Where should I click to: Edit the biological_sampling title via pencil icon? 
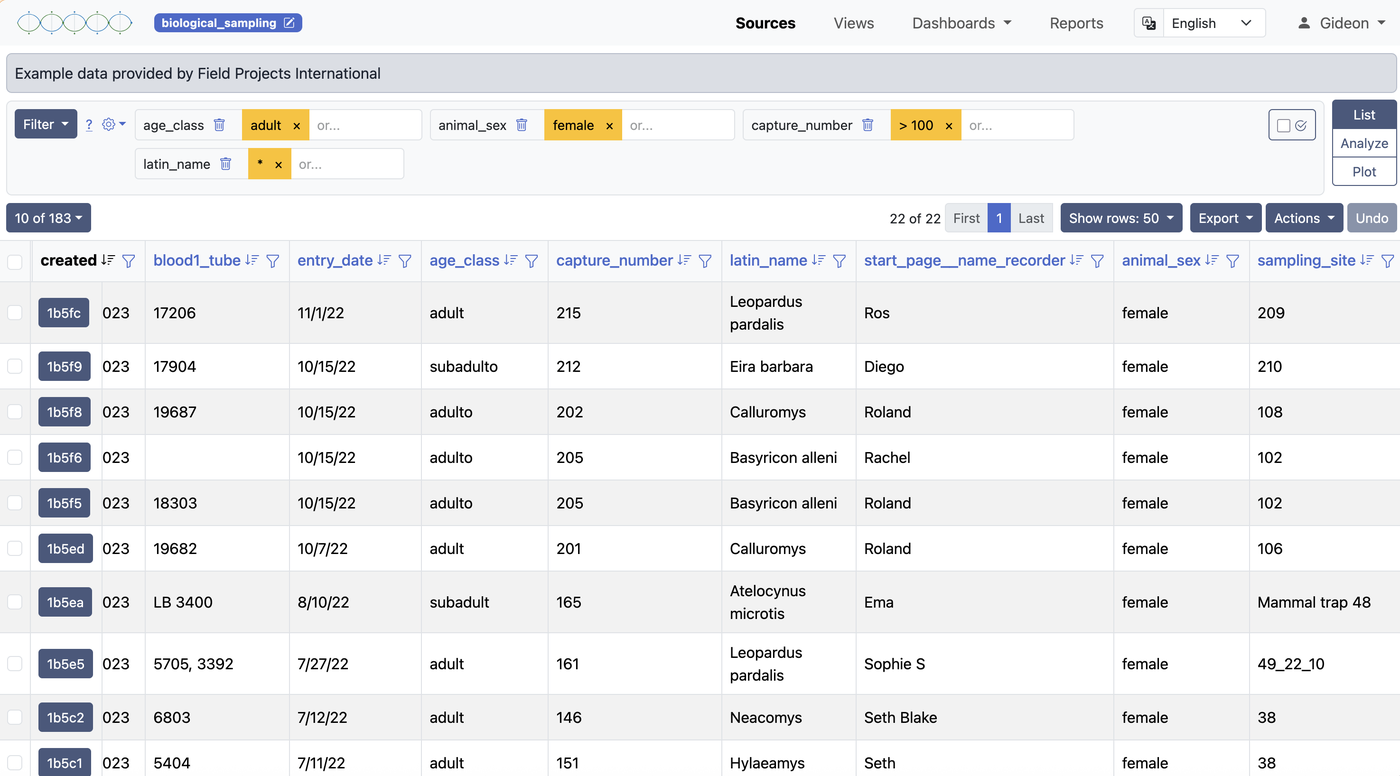pos(290,22)
